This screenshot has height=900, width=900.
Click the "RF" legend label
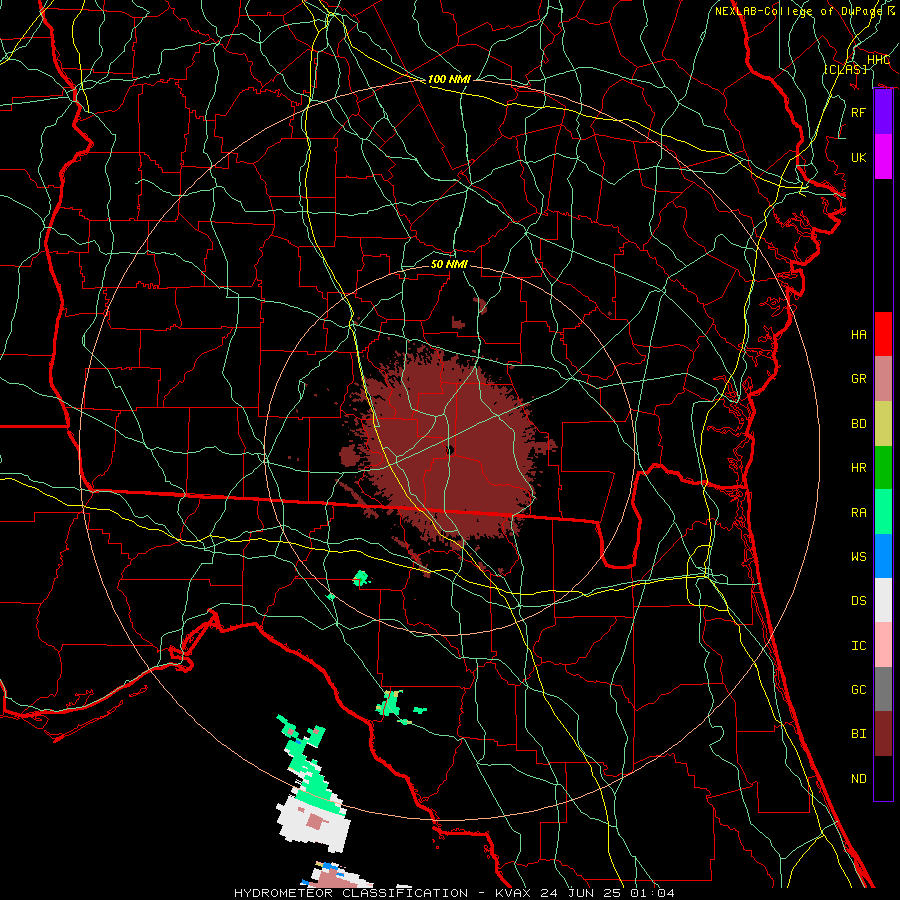point(859,112)
